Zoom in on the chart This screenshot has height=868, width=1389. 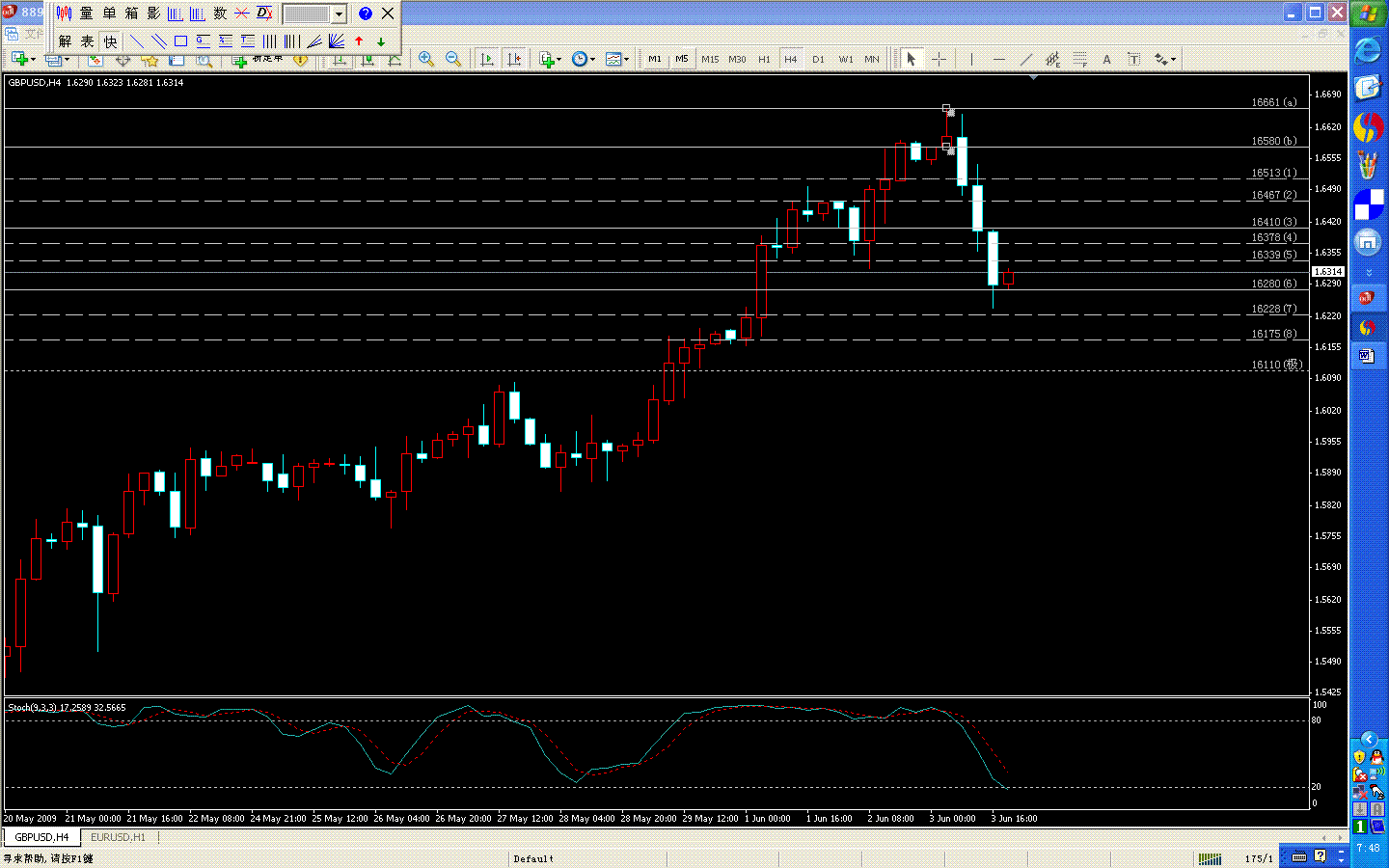coord(425,60)
